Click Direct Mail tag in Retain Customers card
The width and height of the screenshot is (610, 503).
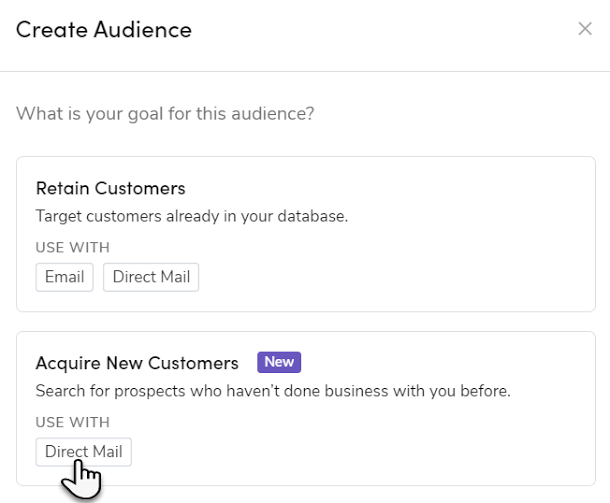point(151,277)
